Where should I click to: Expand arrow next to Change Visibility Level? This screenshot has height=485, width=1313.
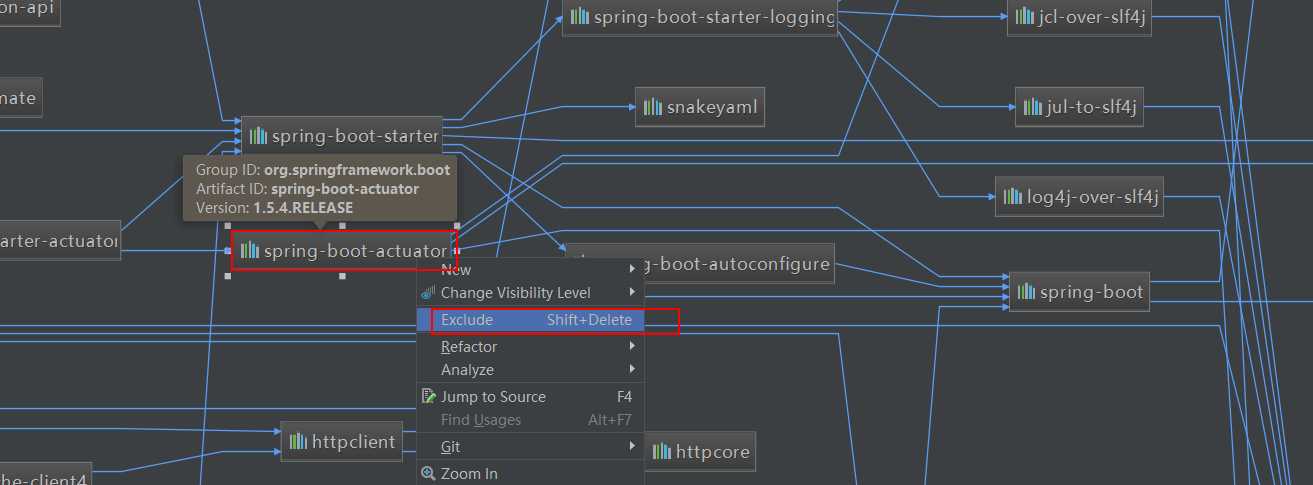[632, 293]
